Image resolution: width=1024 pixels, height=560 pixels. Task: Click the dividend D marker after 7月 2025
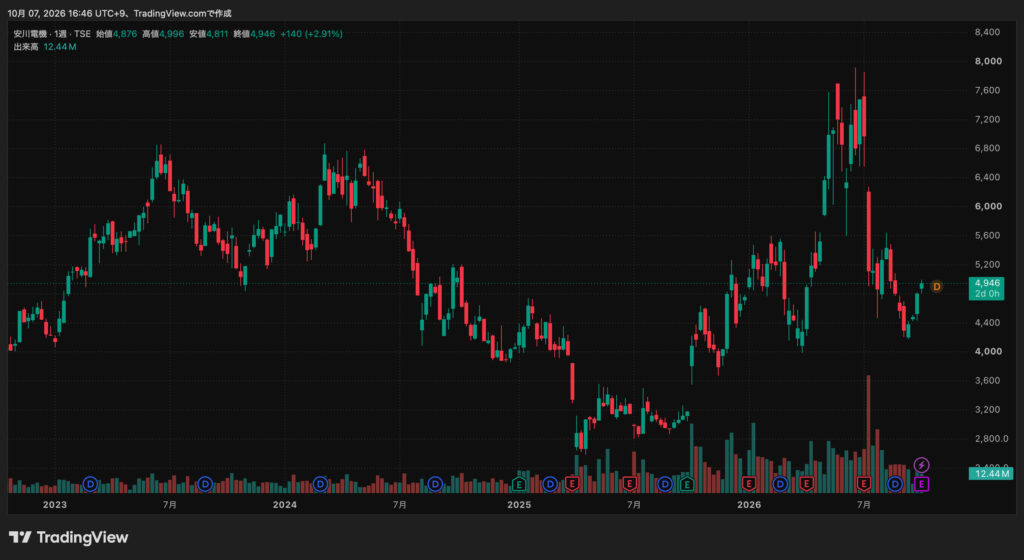665,484
